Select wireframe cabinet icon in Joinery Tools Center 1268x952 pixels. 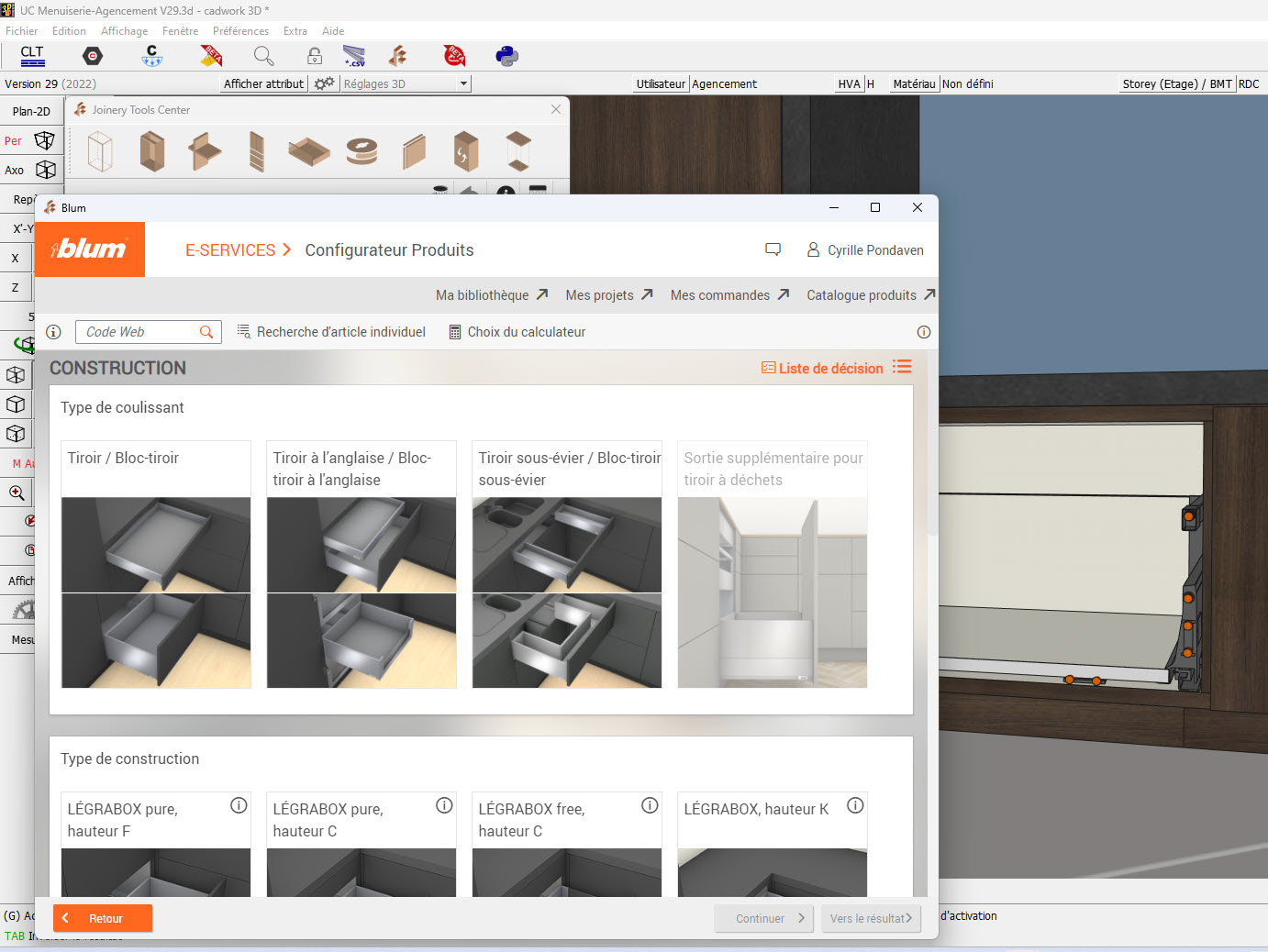(x=100, y=151)
